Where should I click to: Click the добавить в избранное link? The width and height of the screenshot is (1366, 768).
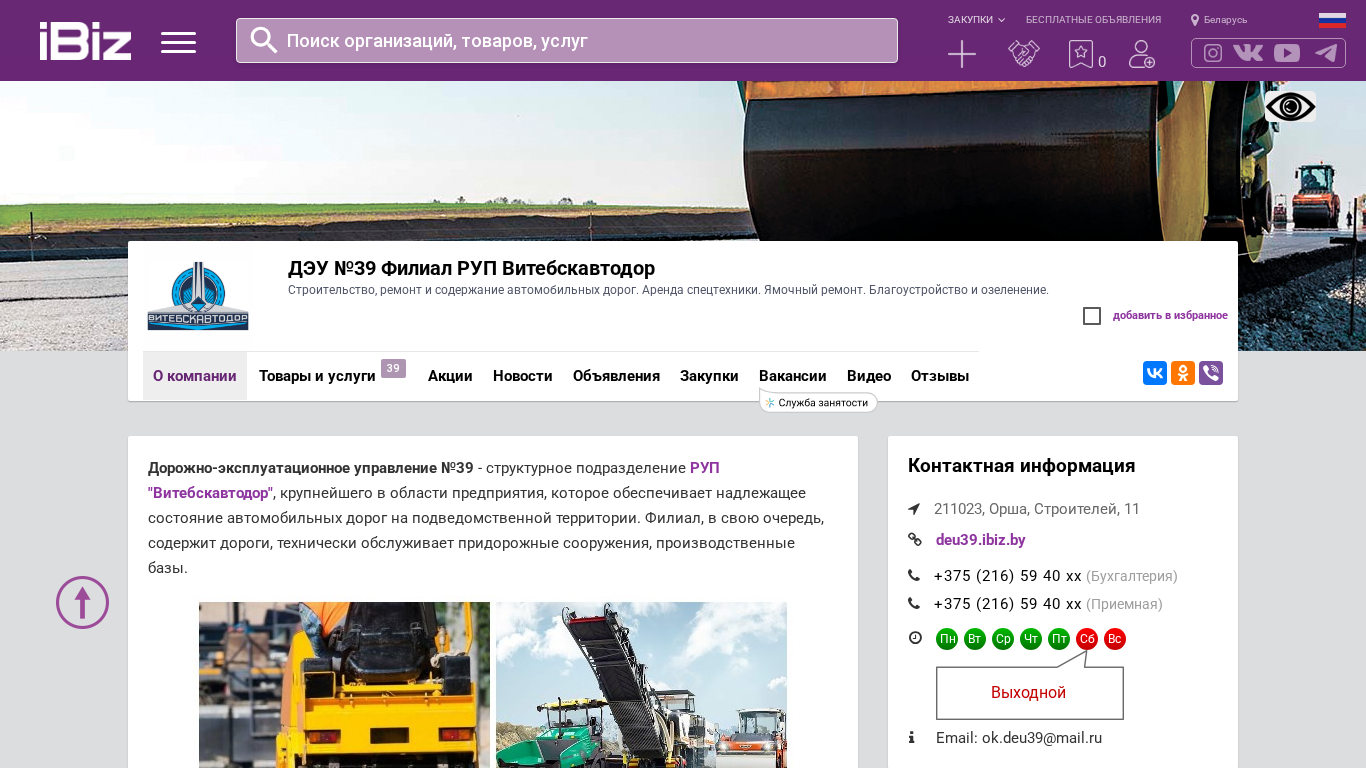pos(1170,316)
